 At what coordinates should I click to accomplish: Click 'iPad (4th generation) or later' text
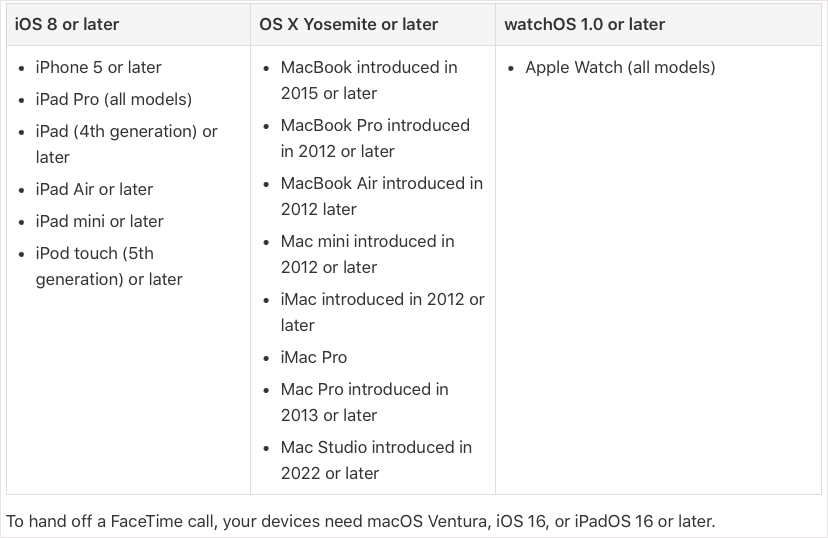click(126, 144)
